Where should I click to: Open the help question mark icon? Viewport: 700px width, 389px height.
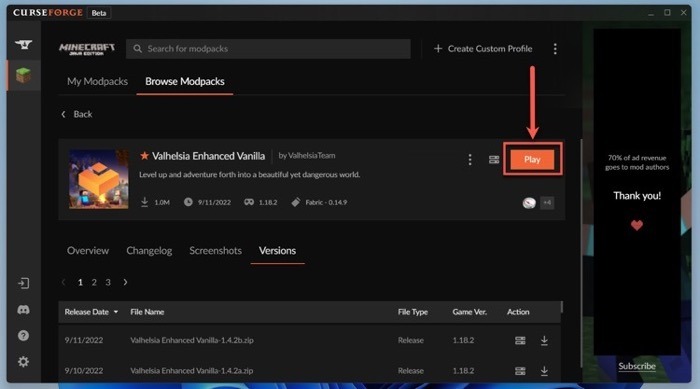pyautogui.click(x=23, y=335)
